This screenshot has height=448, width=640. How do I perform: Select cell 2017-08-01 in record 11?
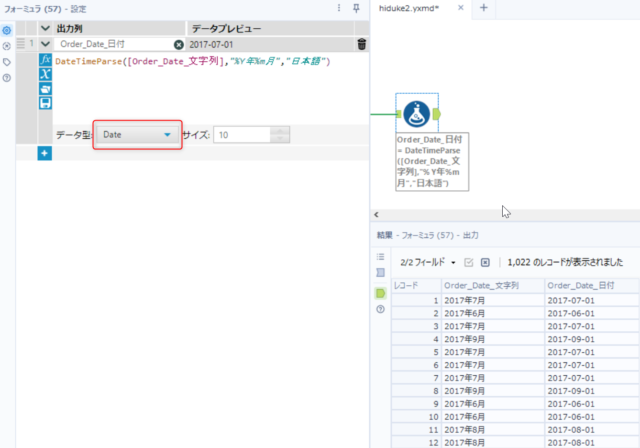click(x=591, y=430)
